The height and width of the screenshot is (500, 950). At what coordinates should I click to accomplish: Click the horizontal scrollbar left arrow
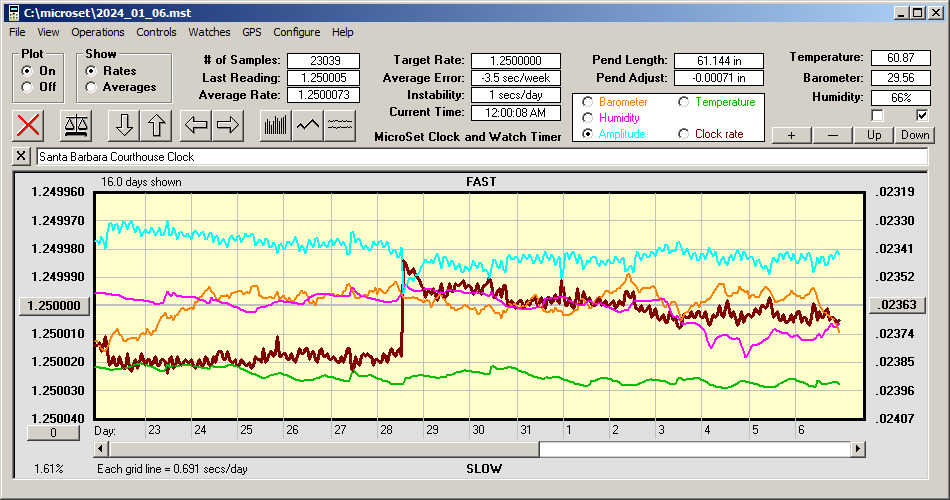(x=102, y=449)
